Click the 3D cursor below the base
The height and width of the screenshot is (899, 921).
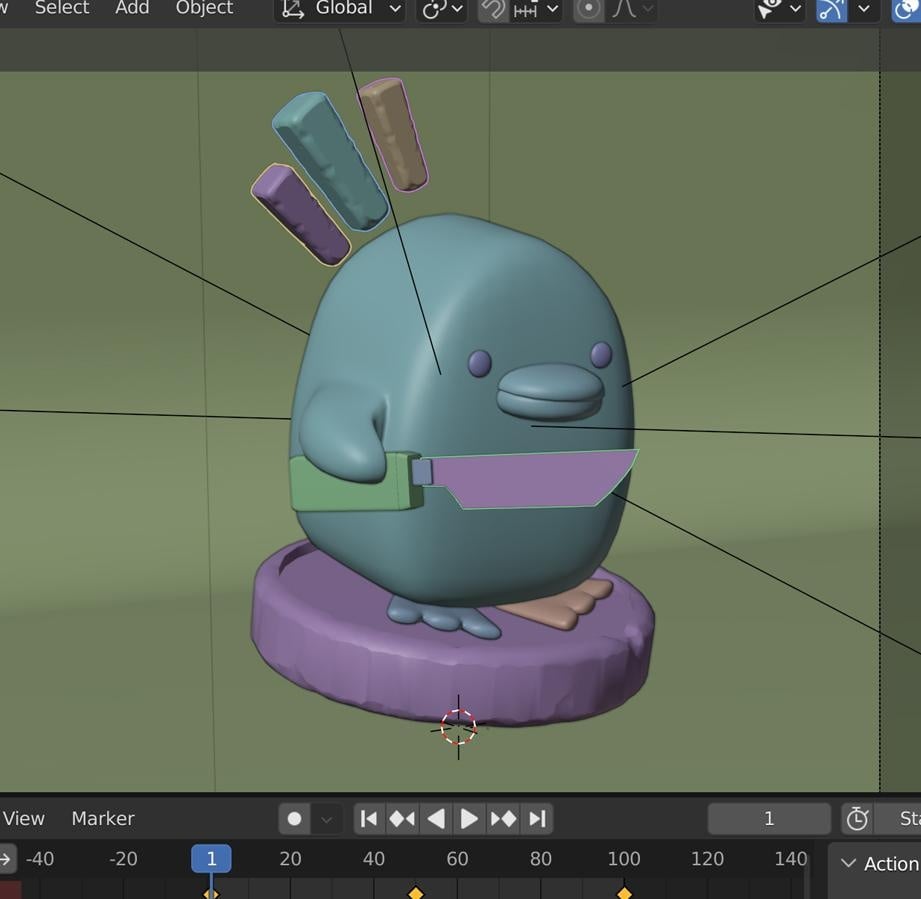pyautogui.click(x=458, y=727)
